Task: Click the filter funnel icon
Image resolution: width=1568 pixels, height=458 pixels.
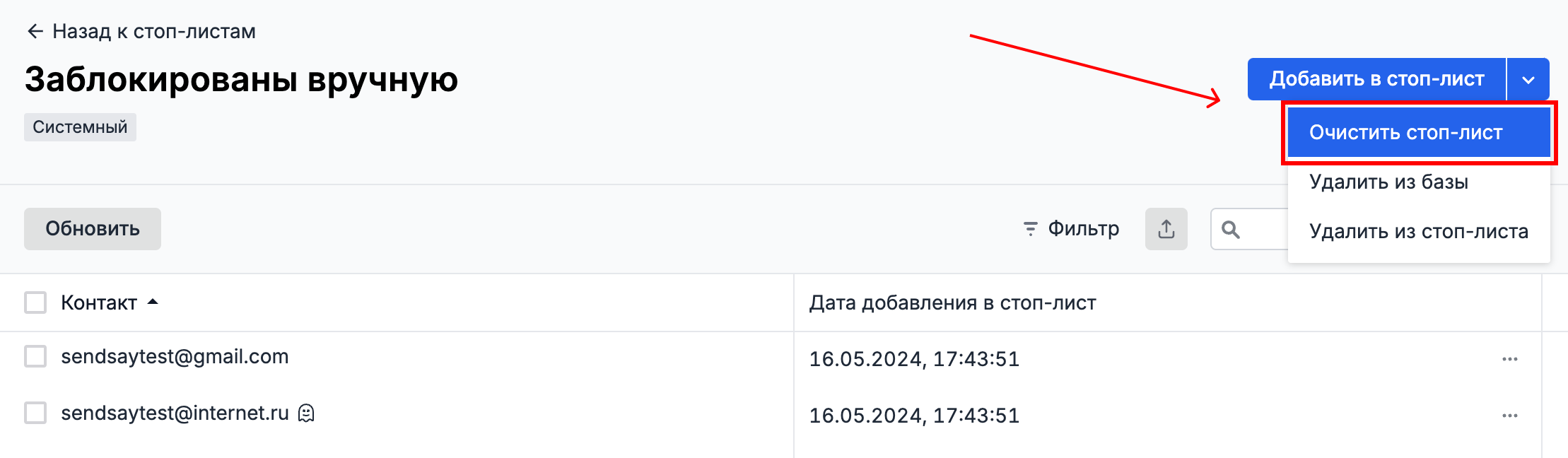Action: 1031,229
